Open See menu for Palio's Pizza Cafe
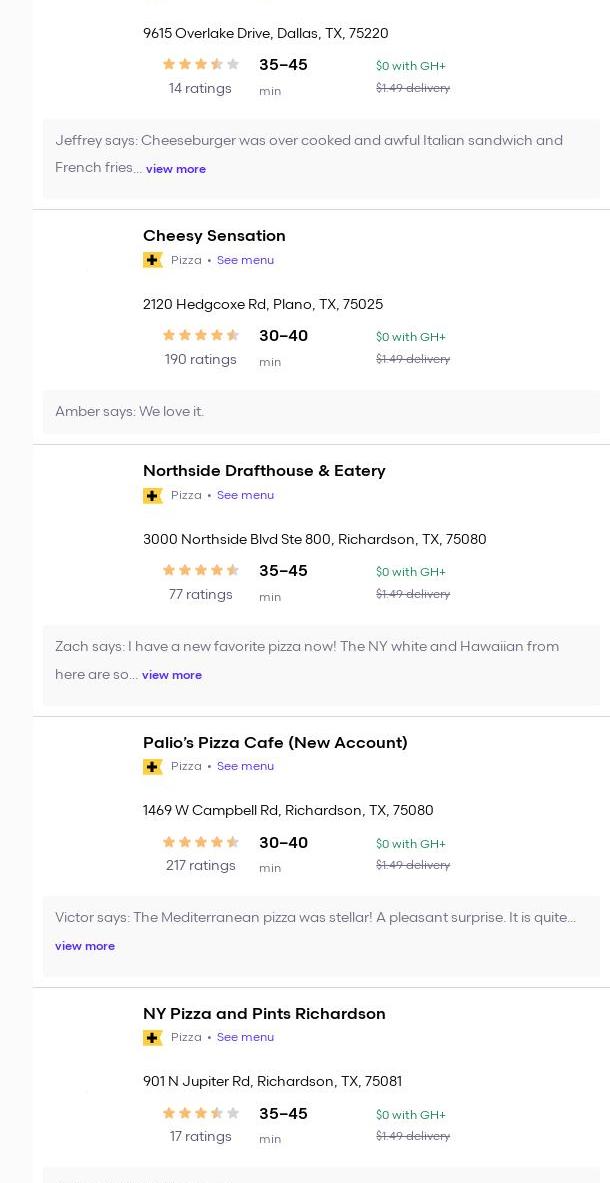 point(245,767)
